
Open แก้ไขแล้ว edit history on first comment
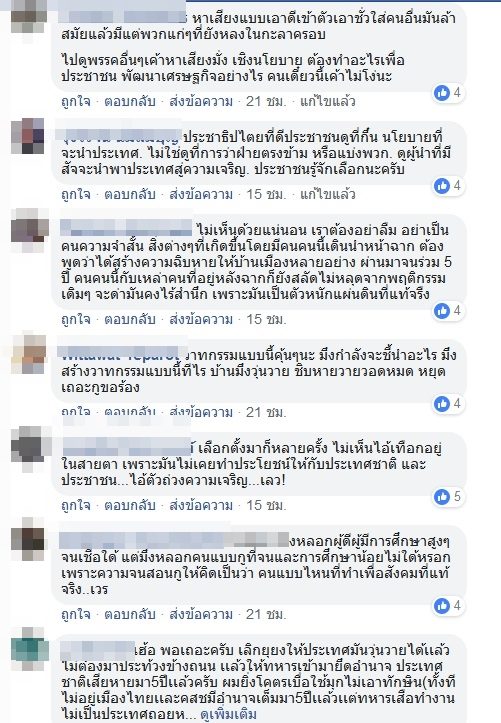click(x=328, y=101)
